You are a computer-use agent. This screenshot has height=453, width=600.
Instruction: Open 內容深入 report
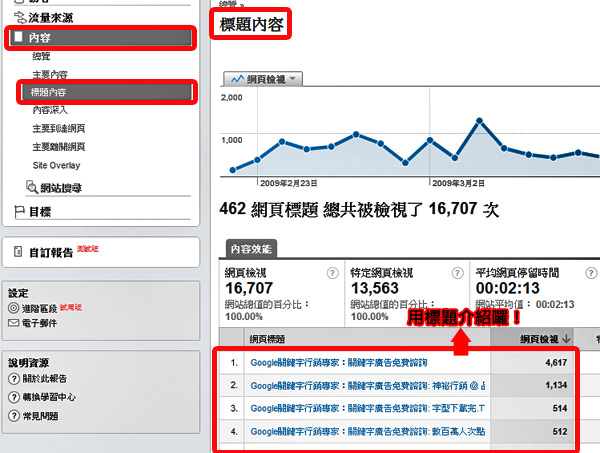(x=50, y=110)
